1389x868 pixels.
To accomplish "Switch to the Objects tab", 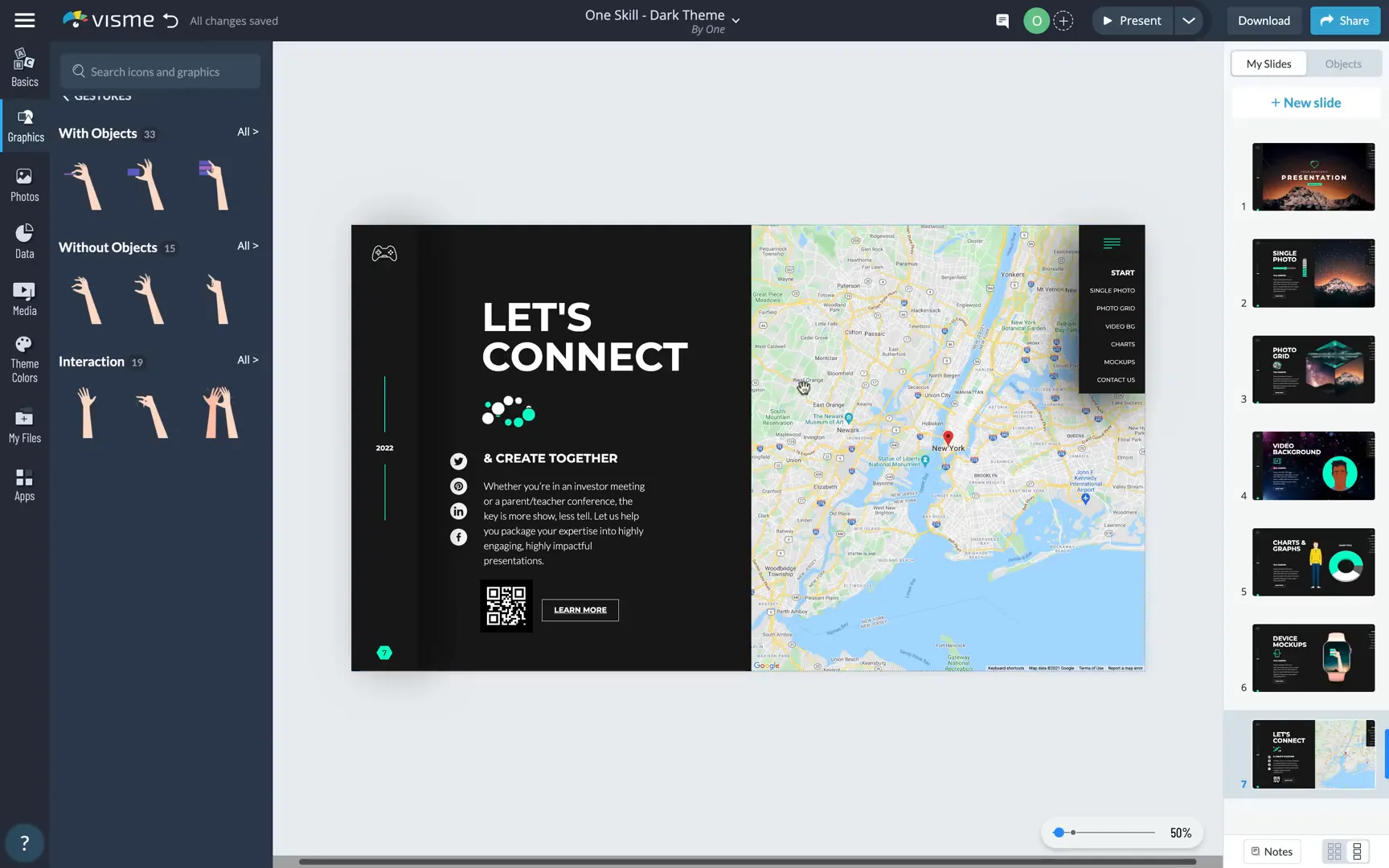I will pos(1342,63).
